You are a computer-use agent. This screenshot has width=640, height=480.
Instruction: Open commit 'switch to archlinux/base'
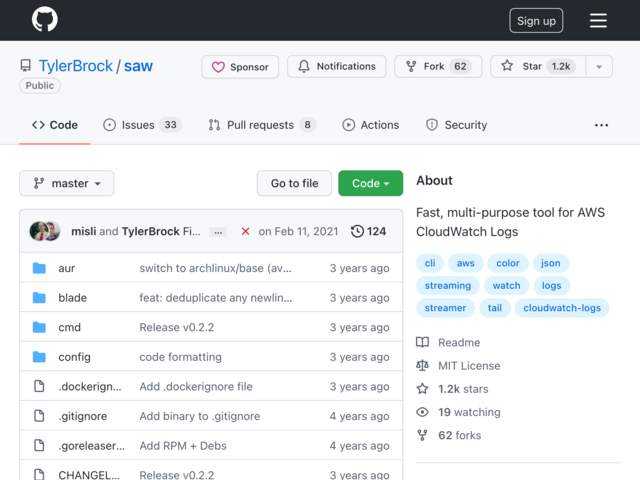tap(216, 268)
